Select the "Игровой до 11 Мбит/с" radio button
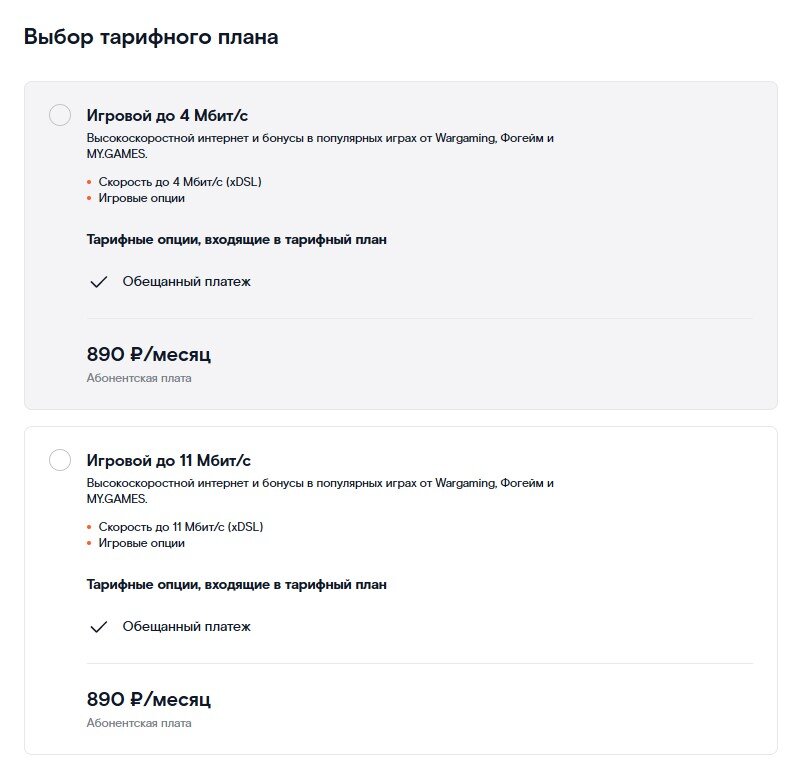This screenshot has width=790, height=763. point(60,460)
